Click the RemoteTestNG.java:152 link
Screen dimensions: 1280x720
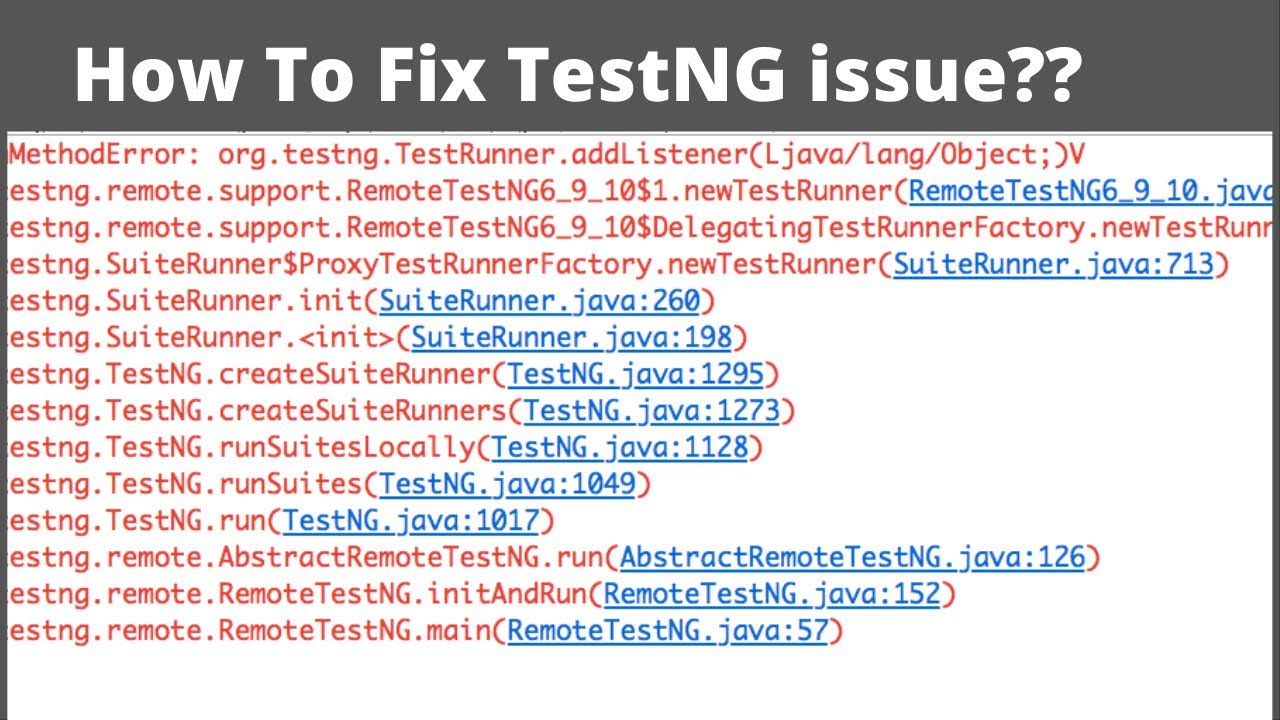[772, 595]
